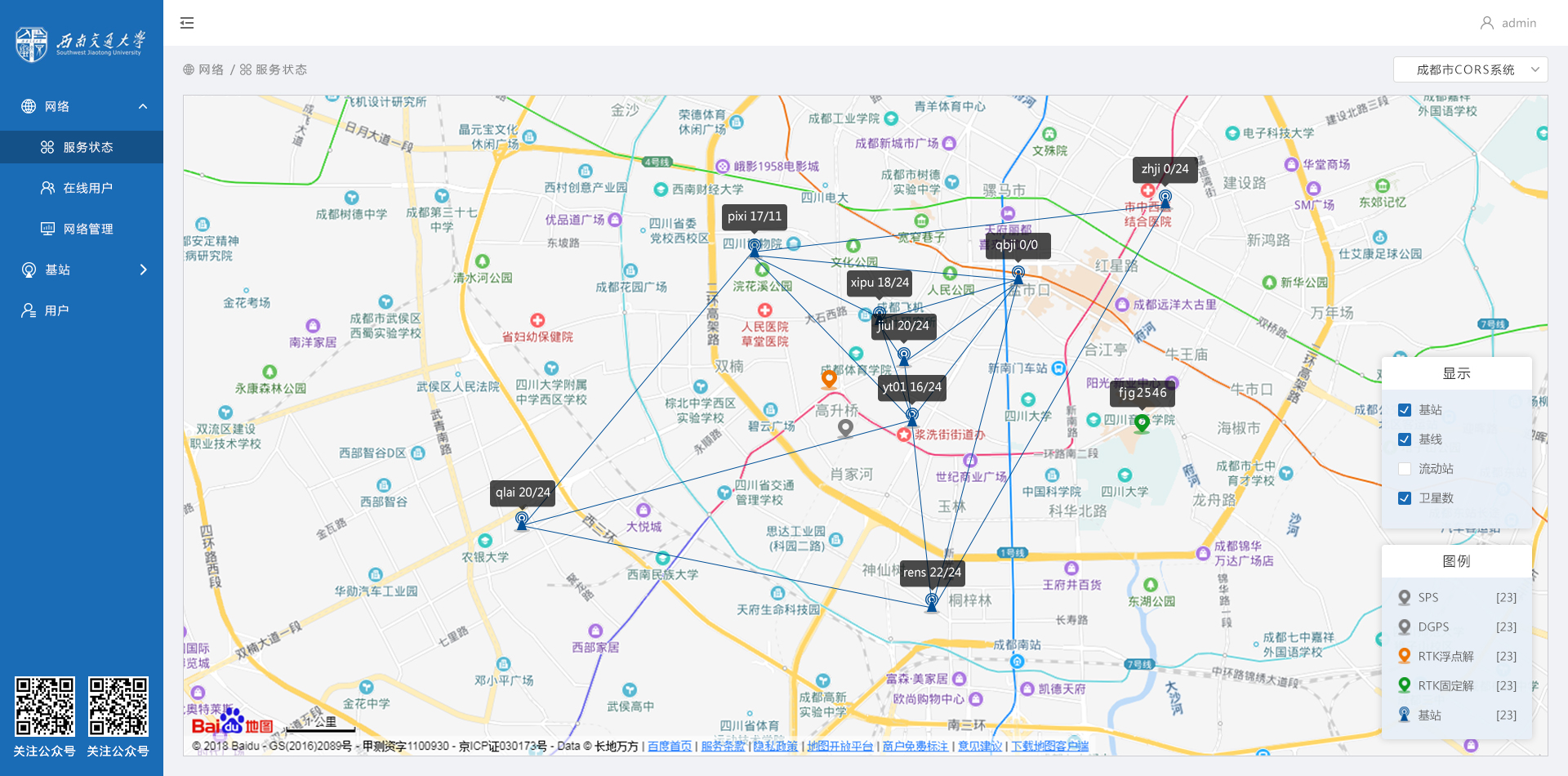Screen dimensions: 1568x776
Task: Click the green fjg2546 rover marker
Action: 1142,423
